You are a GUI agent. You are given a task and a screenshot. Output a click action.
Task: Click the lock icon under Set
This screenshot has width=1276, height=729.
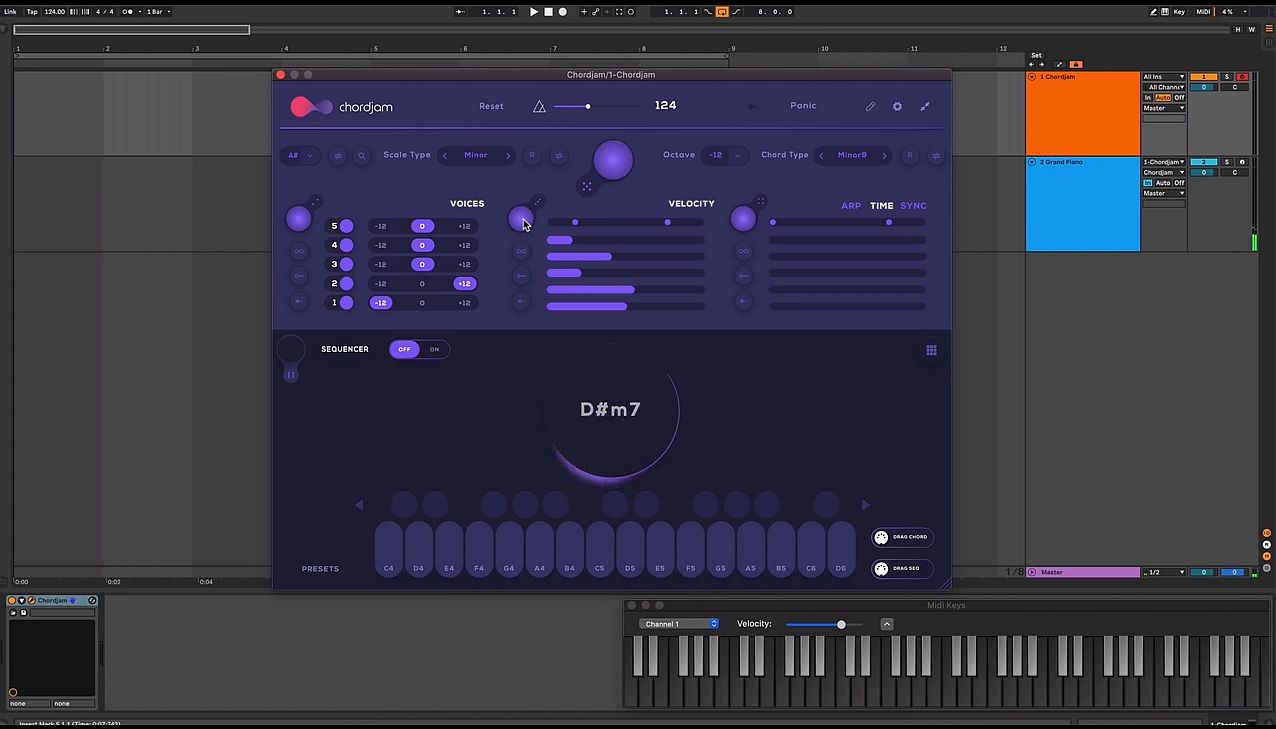1075,64
